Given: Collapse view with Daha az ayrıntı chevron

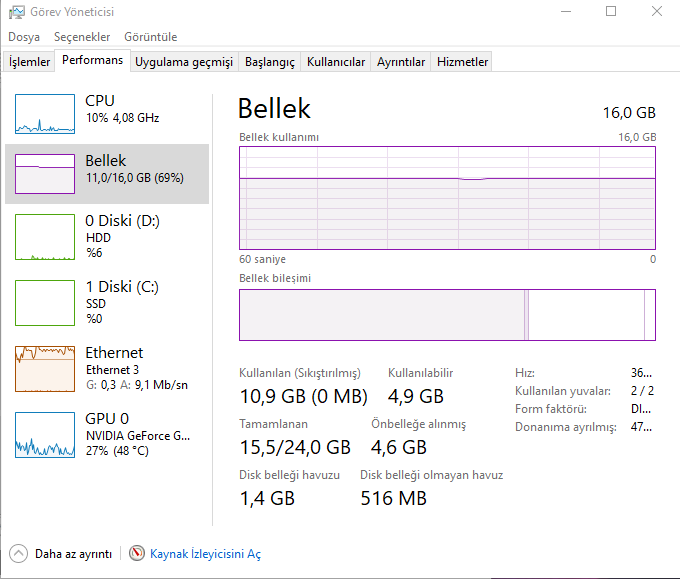Looking at the screenshot, I should click(x=18, y=553).
